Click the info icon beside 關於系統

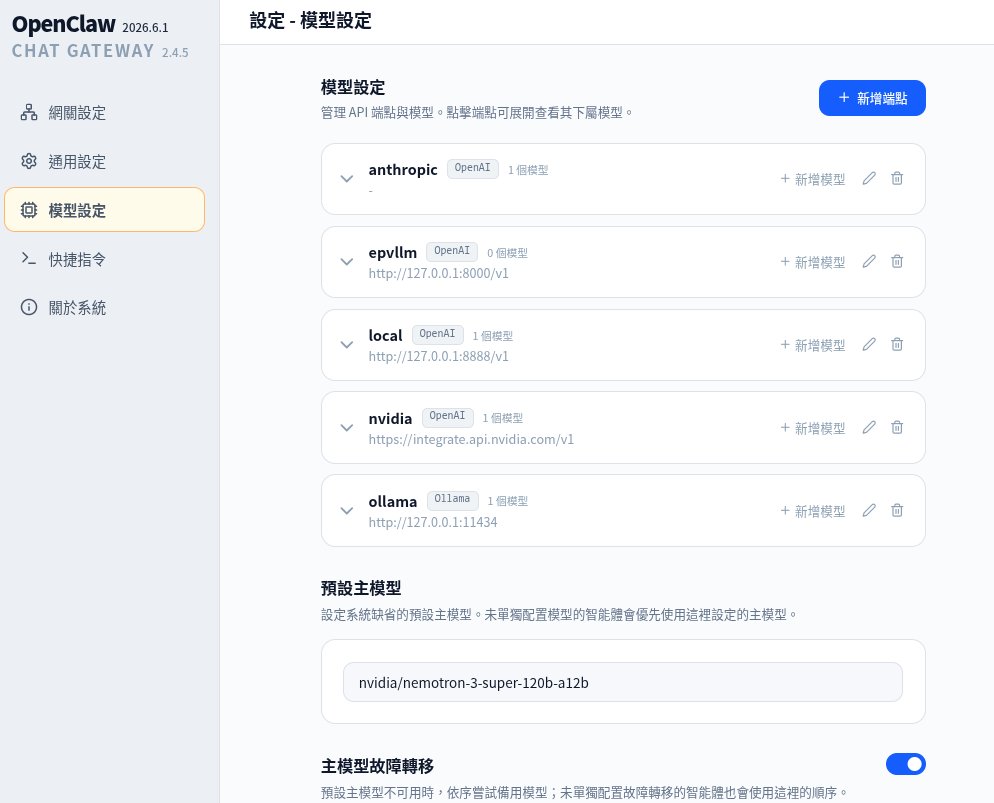(x=29, y=307)
